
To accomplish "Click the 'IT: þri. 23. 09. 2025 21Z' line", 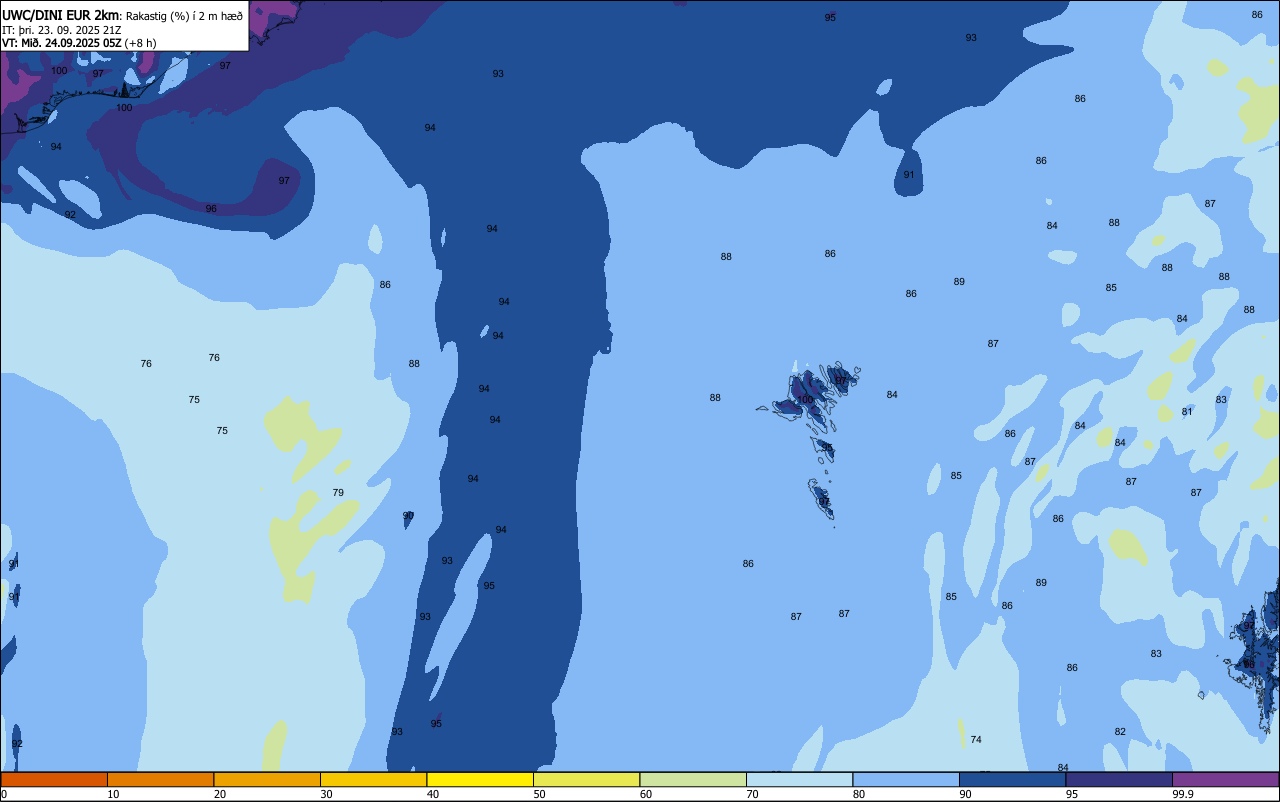I will [62, 30].
